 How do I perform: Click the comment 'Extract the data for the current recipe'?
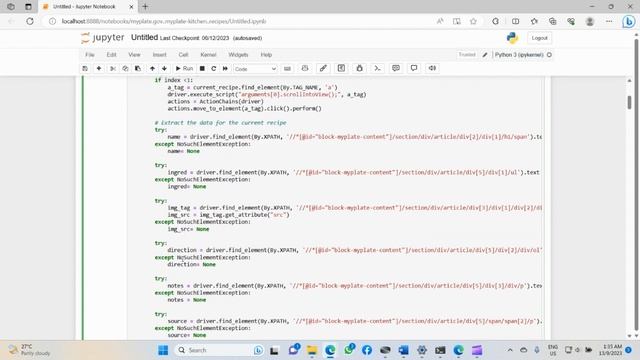pos(220,122)
